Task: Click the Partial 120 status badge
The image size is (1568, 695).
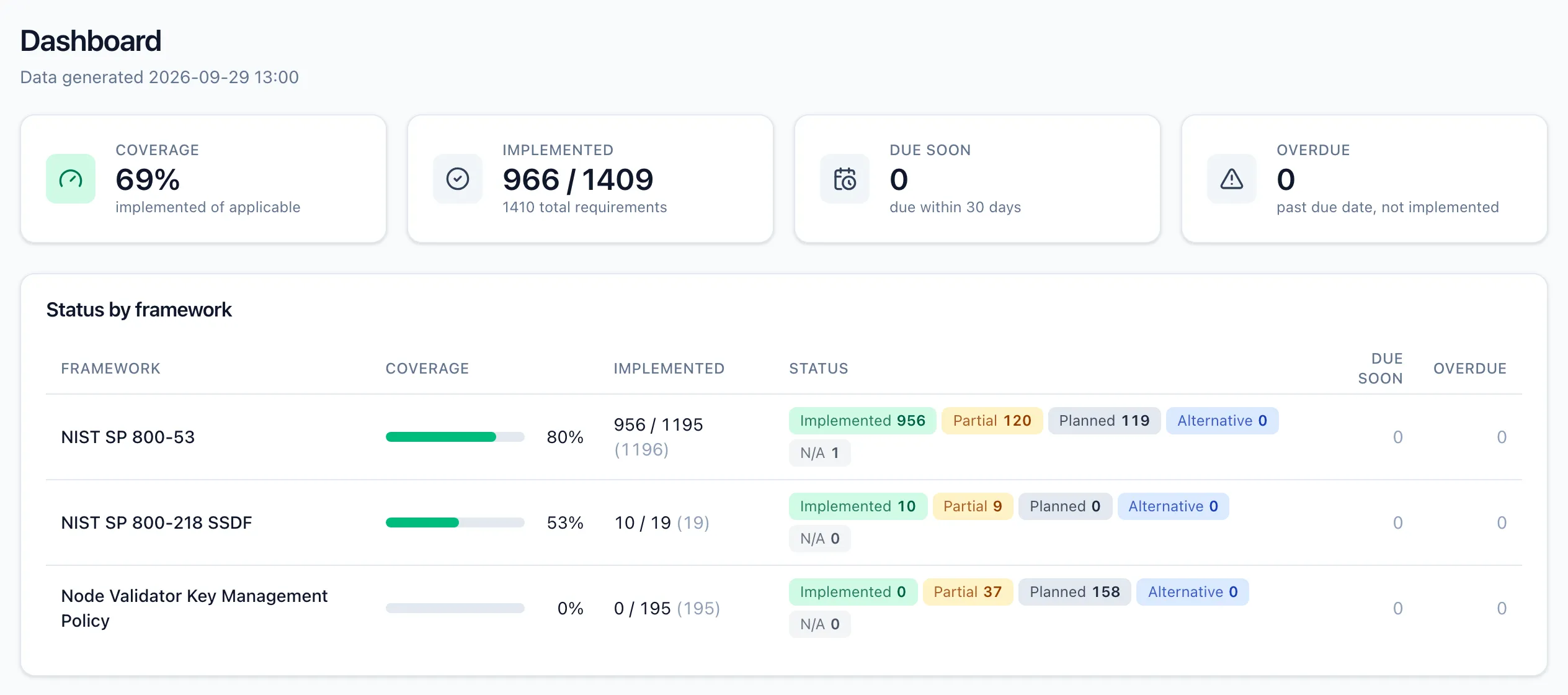Action: click(x=992, y=421)
